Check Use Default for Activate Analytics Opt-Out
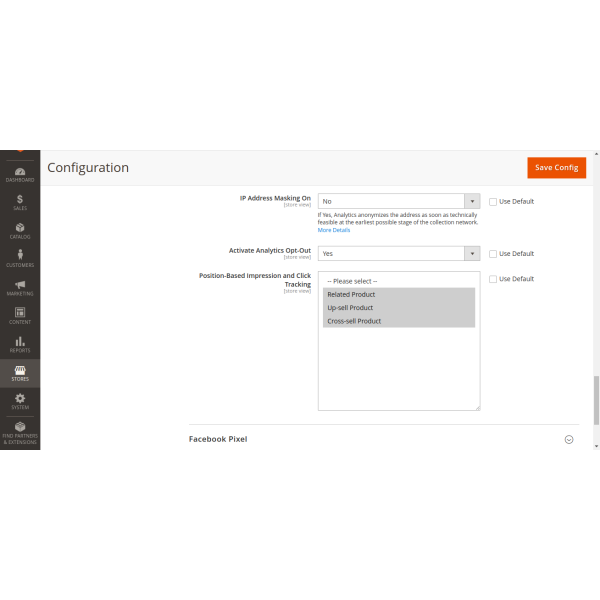This screenshot has height=600, width=600. 493,254
